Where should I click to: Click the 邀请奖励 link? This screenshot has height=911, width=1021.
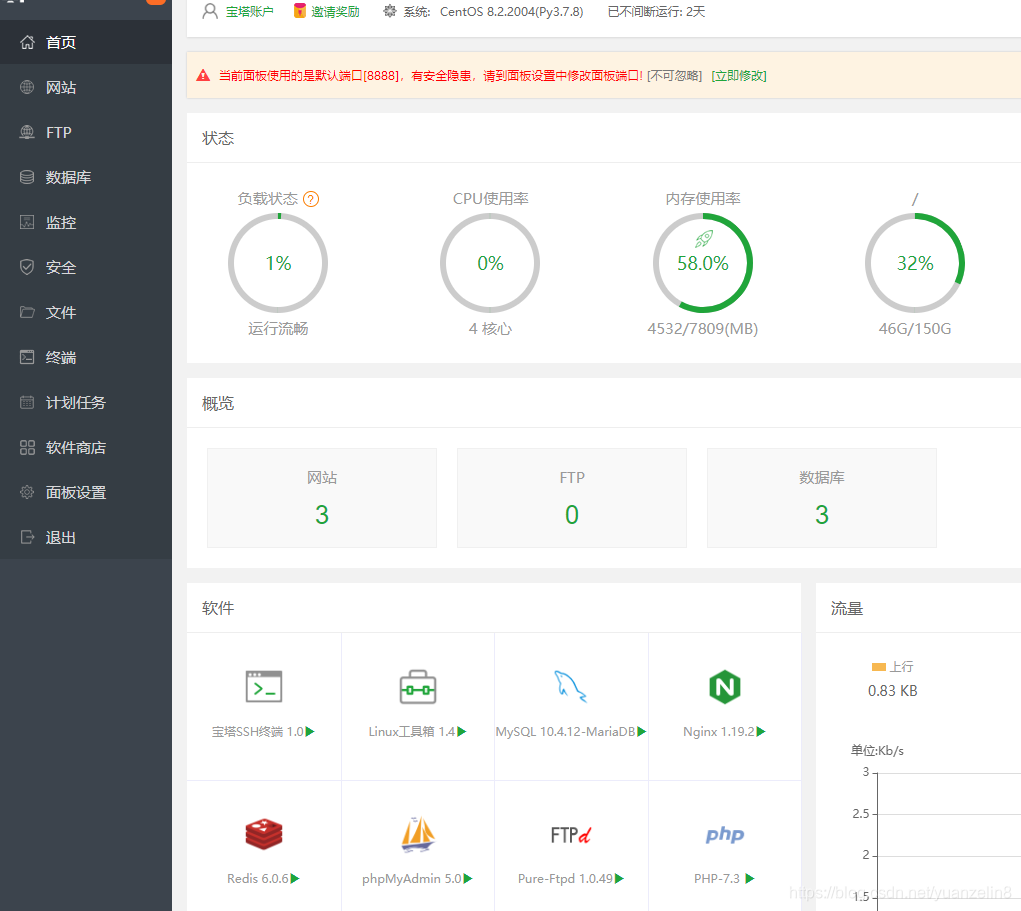tap(335, 12)
